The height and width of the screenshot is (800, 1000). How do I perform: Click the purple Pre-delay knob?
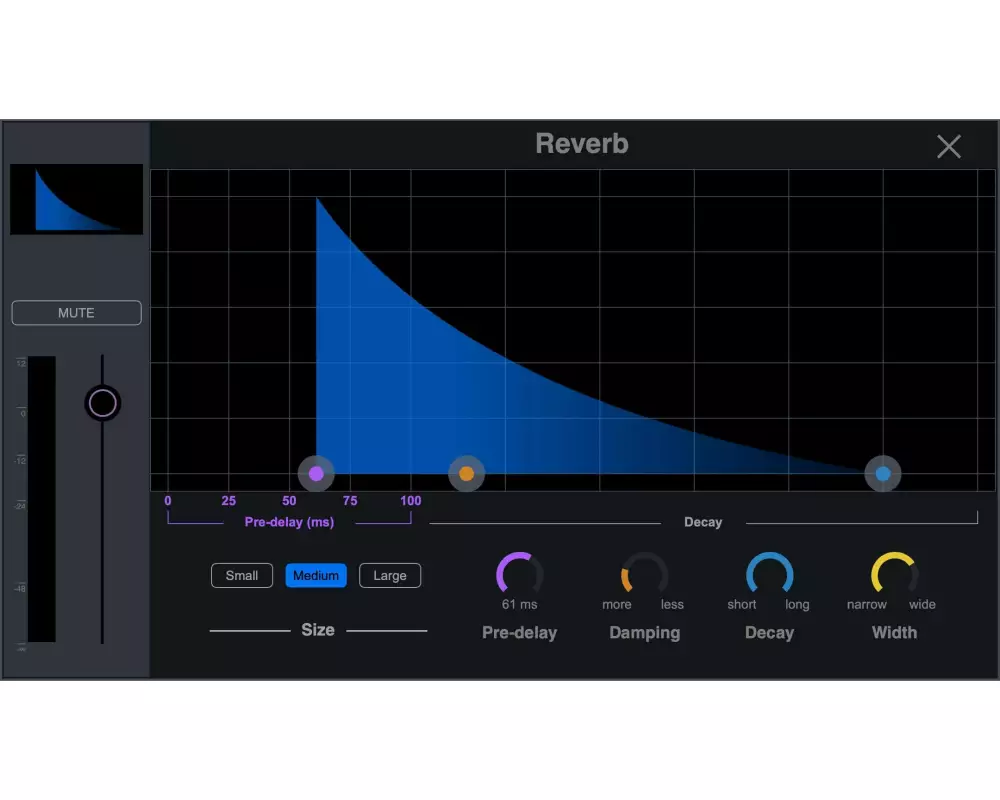pyautogui.click(x=519, y=574)
